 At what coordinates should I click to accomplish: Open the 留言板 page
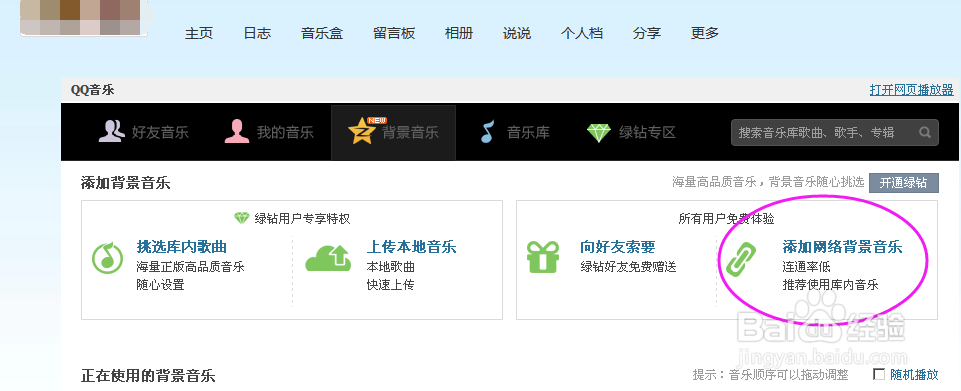(x=394, y=33)
